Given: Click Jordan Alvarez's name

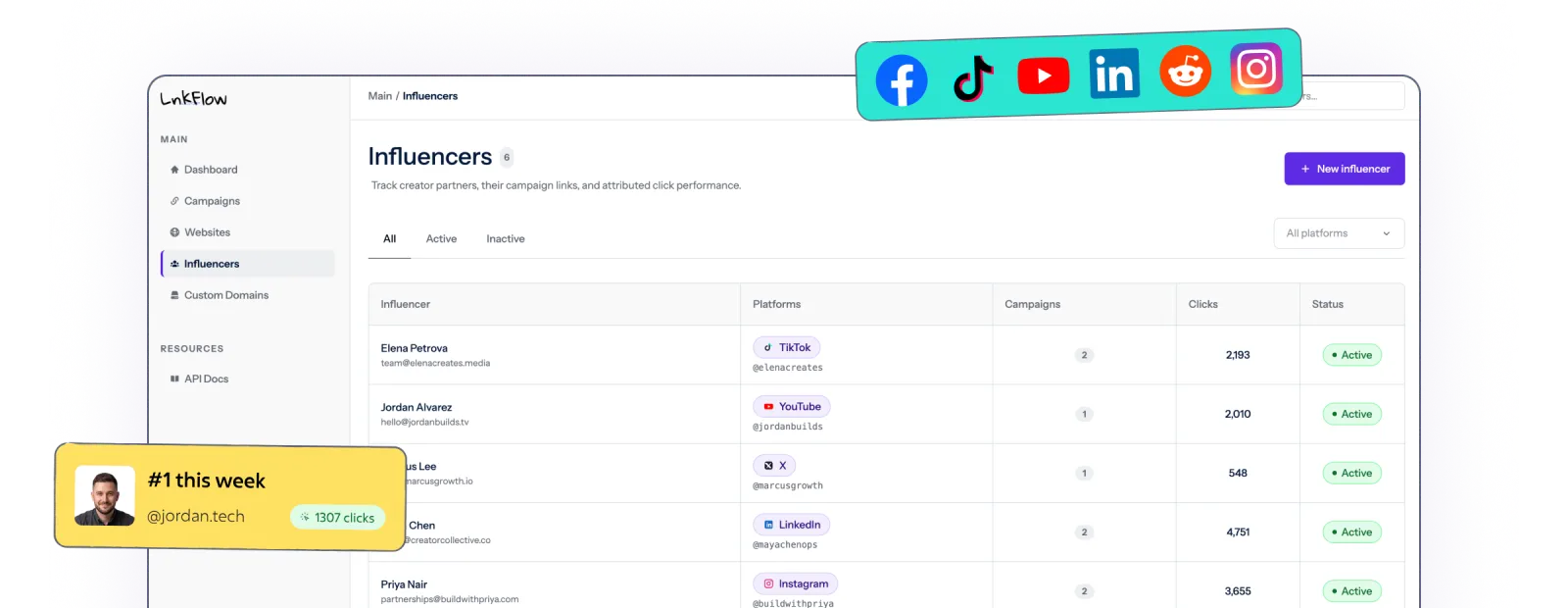Looking at the screenshot, I should point(416,407).
